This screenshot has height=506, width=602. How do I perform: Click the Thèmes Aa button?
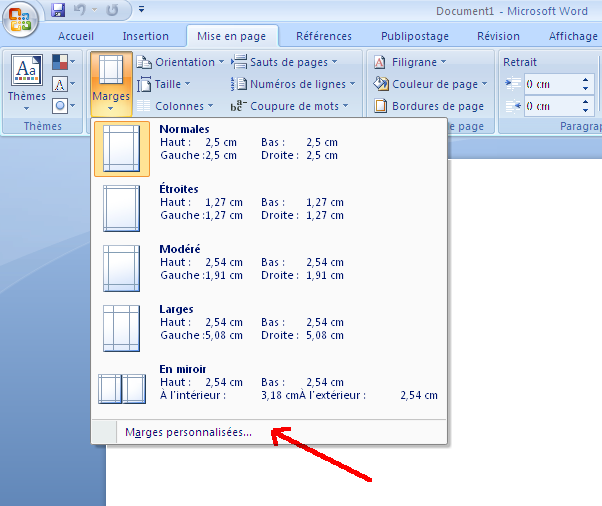tap(26, 83)
